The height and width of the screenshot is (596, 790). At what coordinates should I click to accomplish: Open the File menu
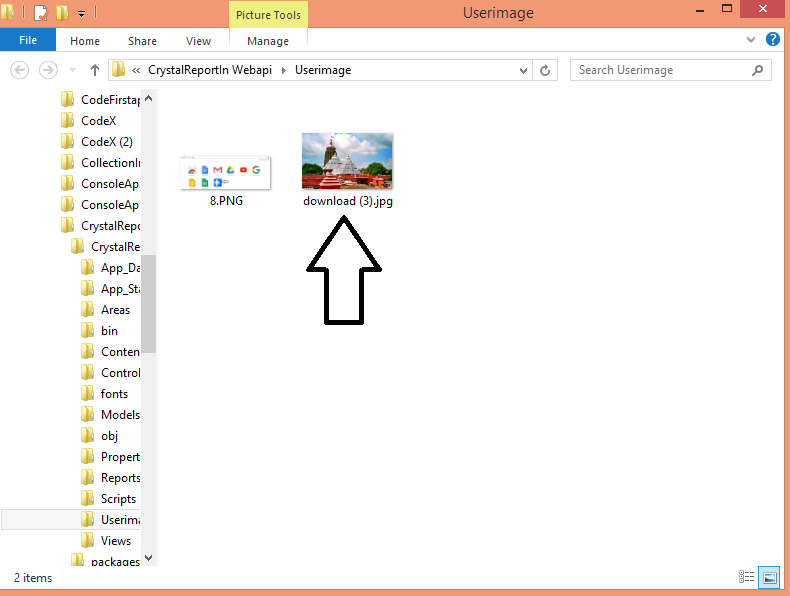(x=28, y=40)
